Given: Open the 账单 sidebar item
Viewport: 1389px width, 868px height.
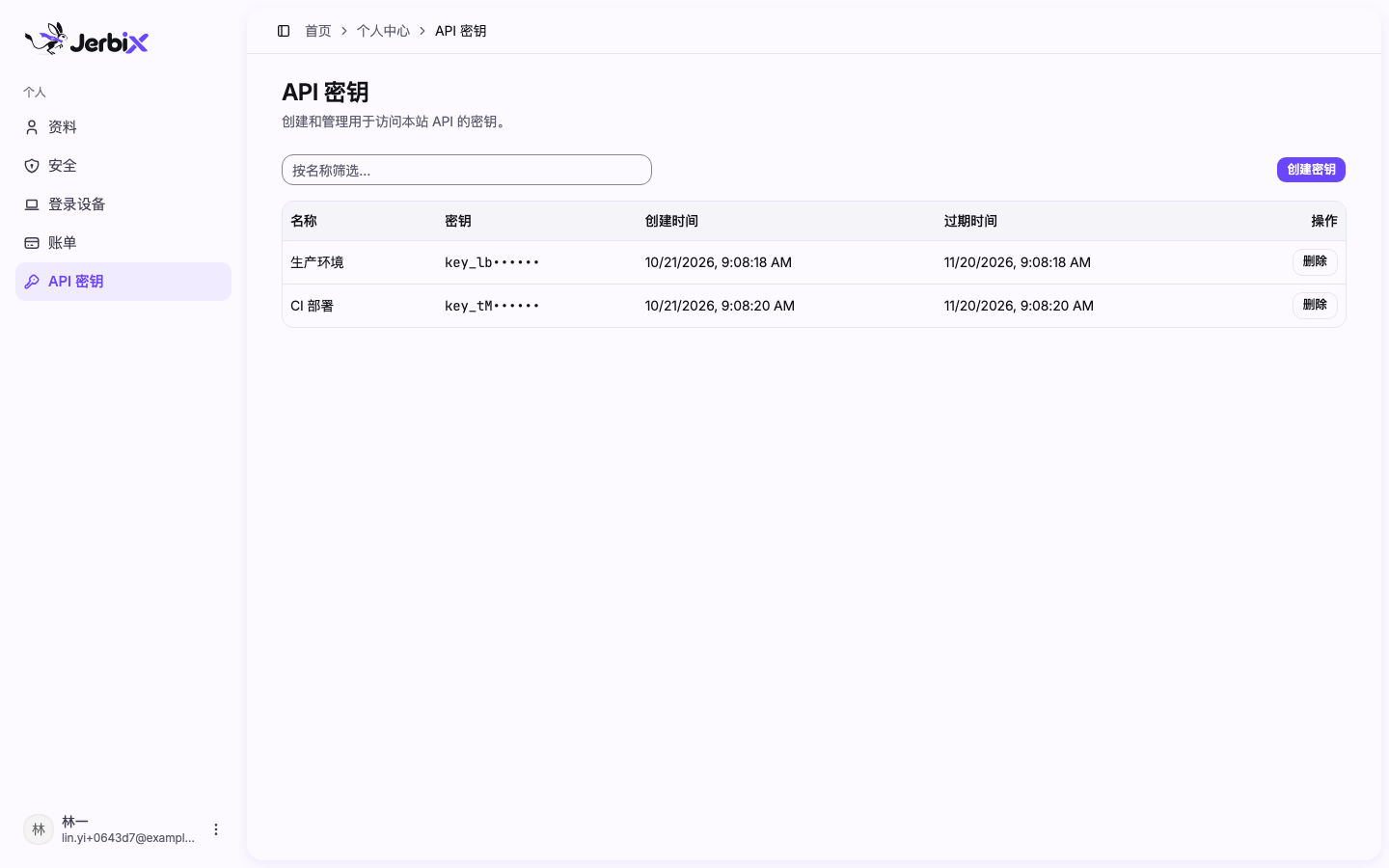Looking at the screenshot, I should click(x=123, y=243).
